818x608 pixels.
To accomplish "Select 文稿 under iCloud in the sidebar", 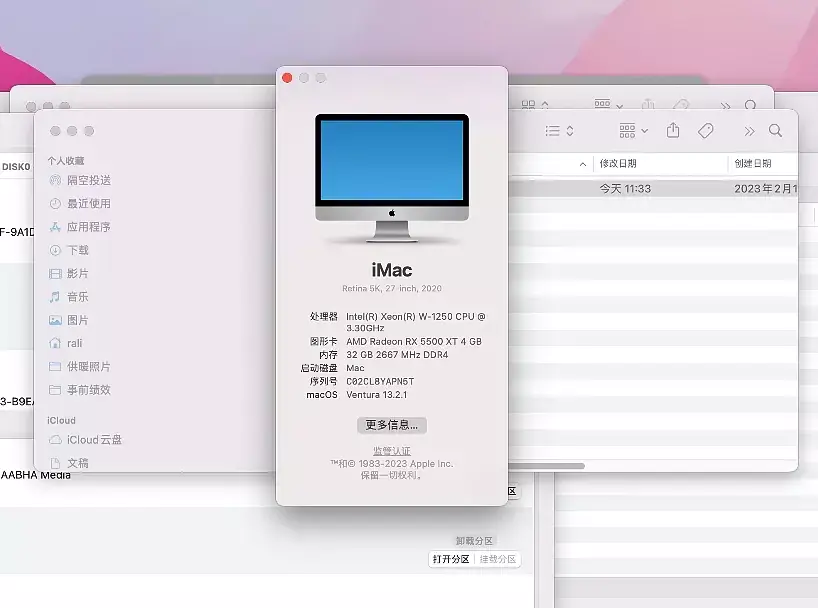I will click(x=69, y=463).
